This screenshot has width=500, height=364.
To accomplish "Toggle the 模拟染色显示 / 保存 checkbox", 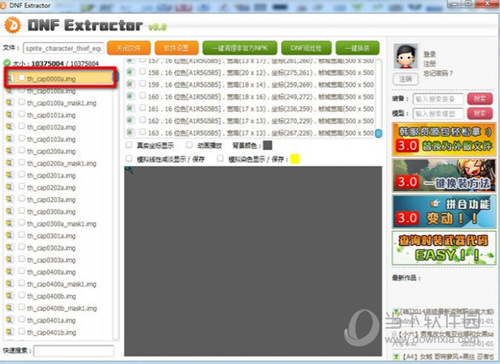I will point(220,159).
